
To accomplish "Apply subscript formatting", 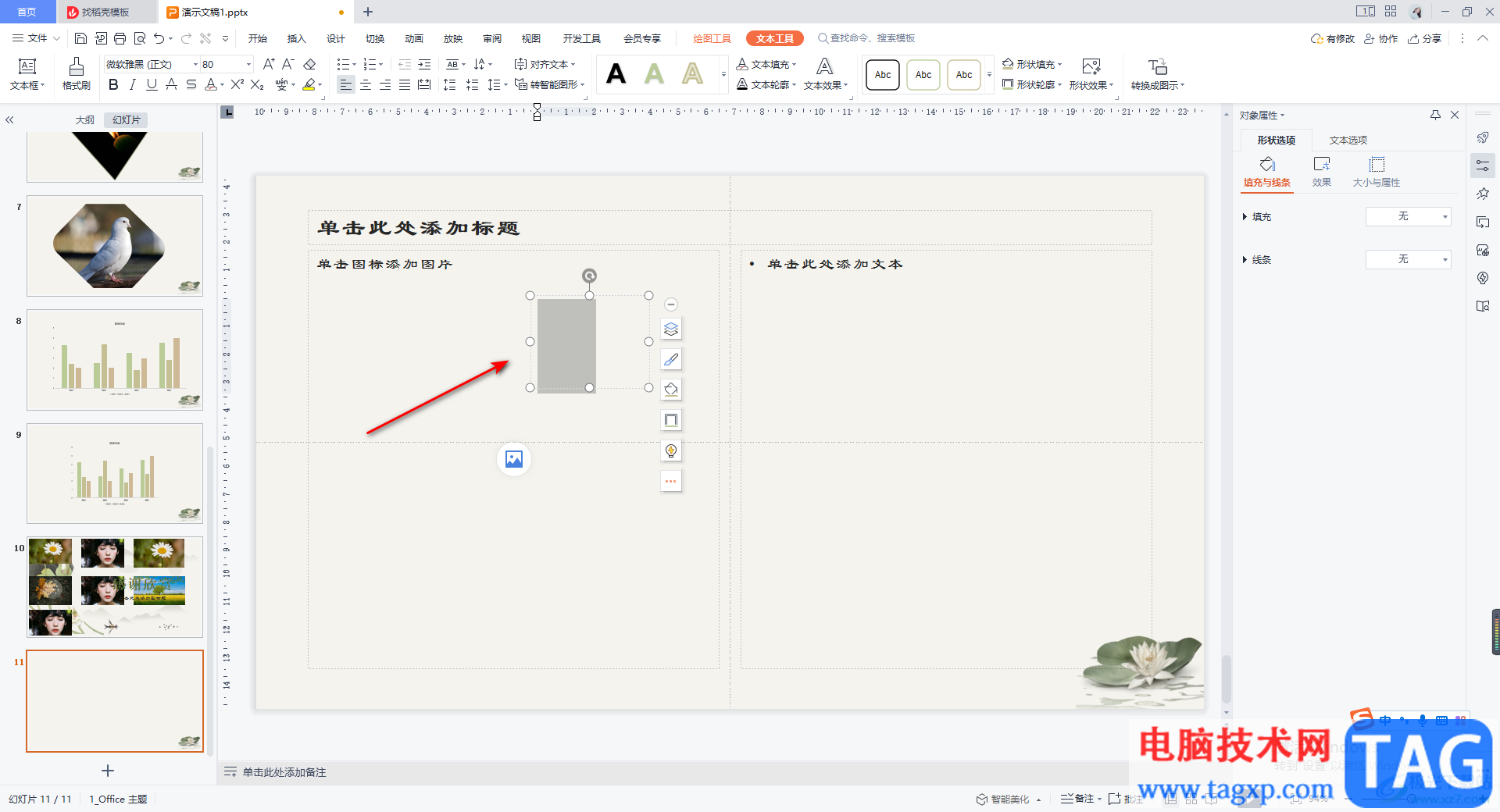I will [257, 84].
